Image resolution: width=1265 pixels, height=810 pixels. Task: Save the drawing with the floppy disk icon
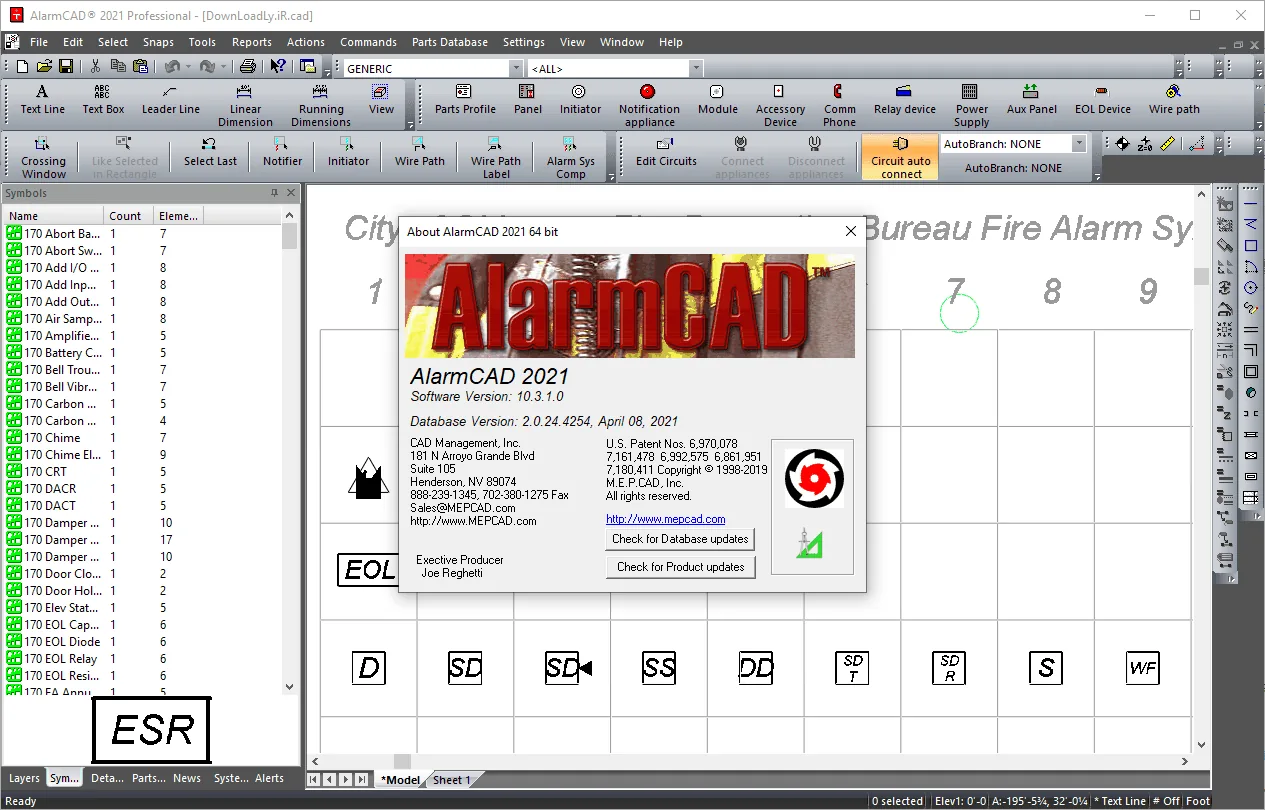click(65, 66)
